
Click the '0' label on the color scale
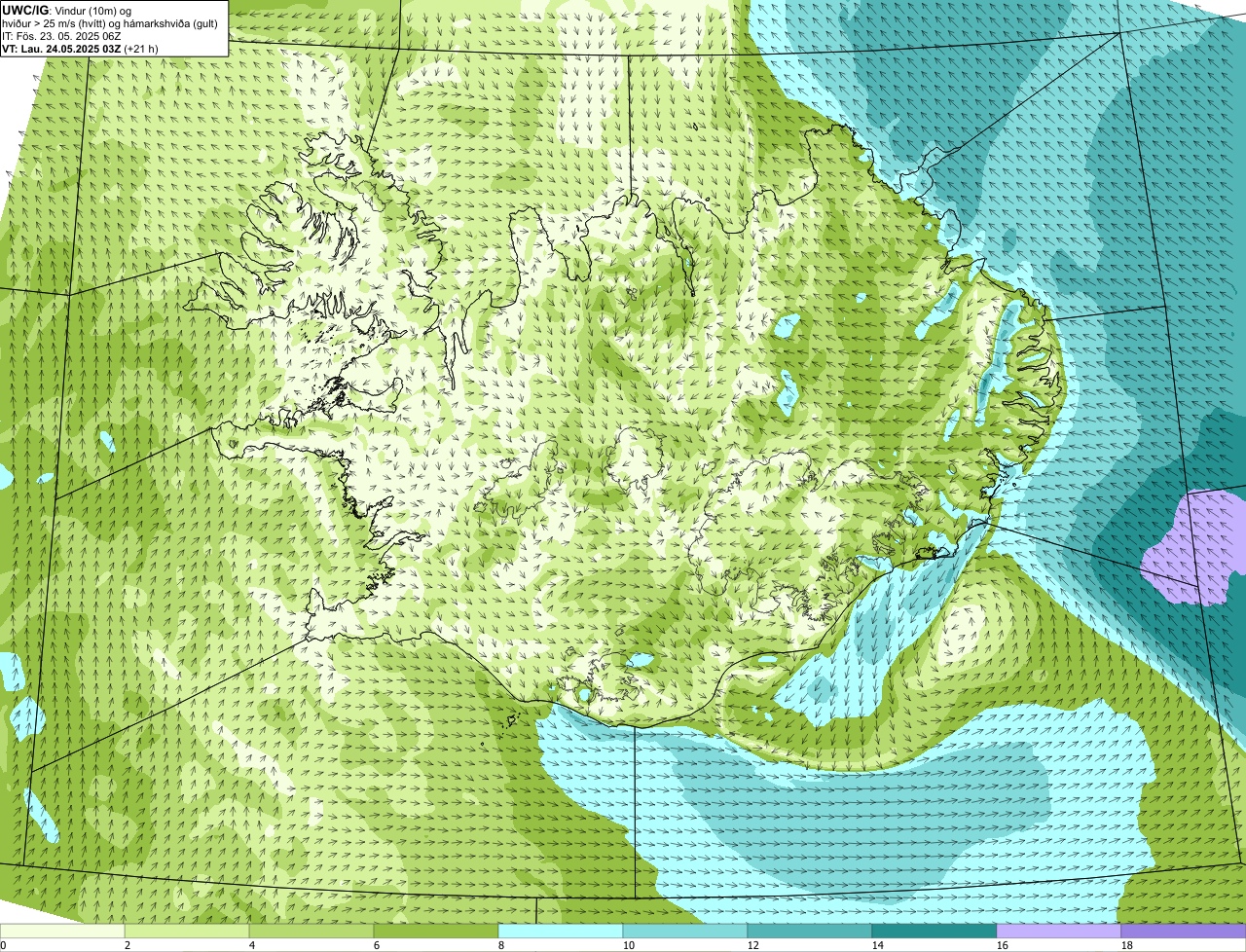click(x=3, y=945)
